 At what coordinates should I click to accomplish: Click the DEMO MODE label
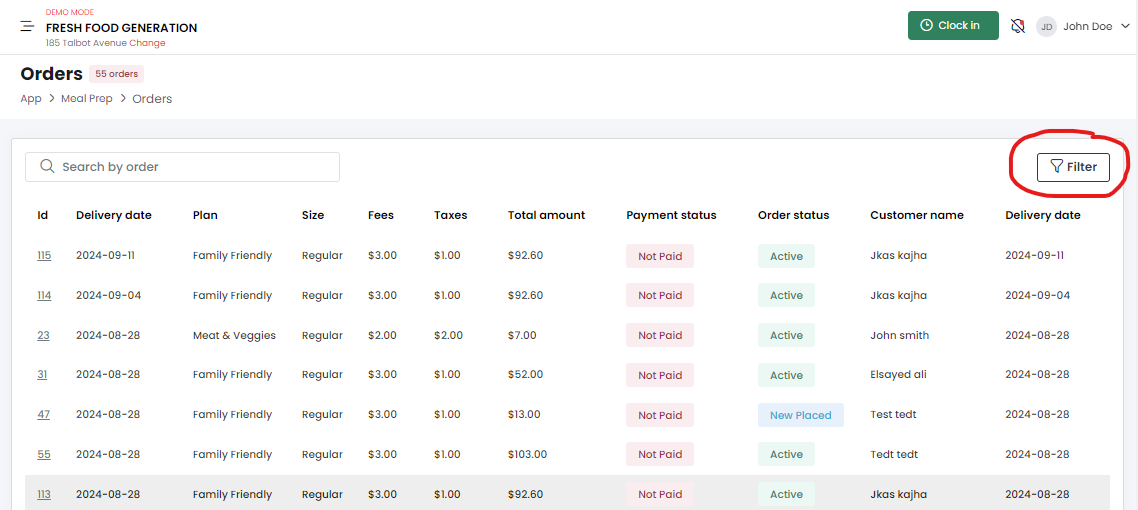point(70,12)
